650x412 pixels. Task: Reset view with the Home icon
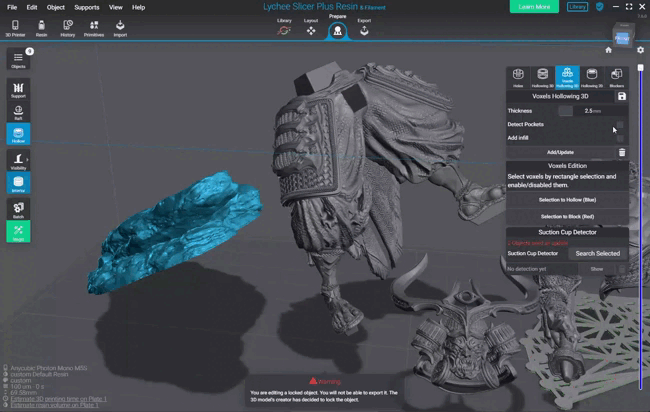[x=608, y=50]
